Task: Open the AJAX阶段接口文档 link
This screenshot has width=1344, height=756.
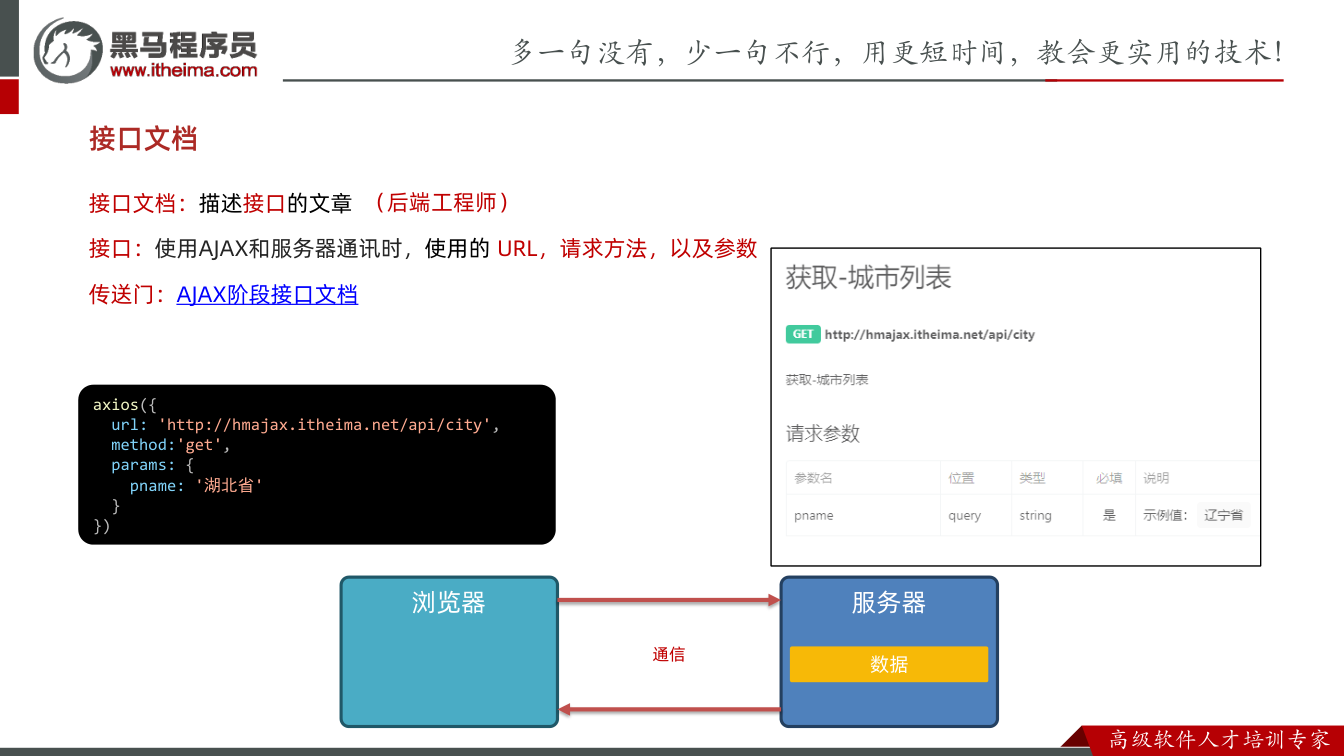Action: tap(267, 294)
